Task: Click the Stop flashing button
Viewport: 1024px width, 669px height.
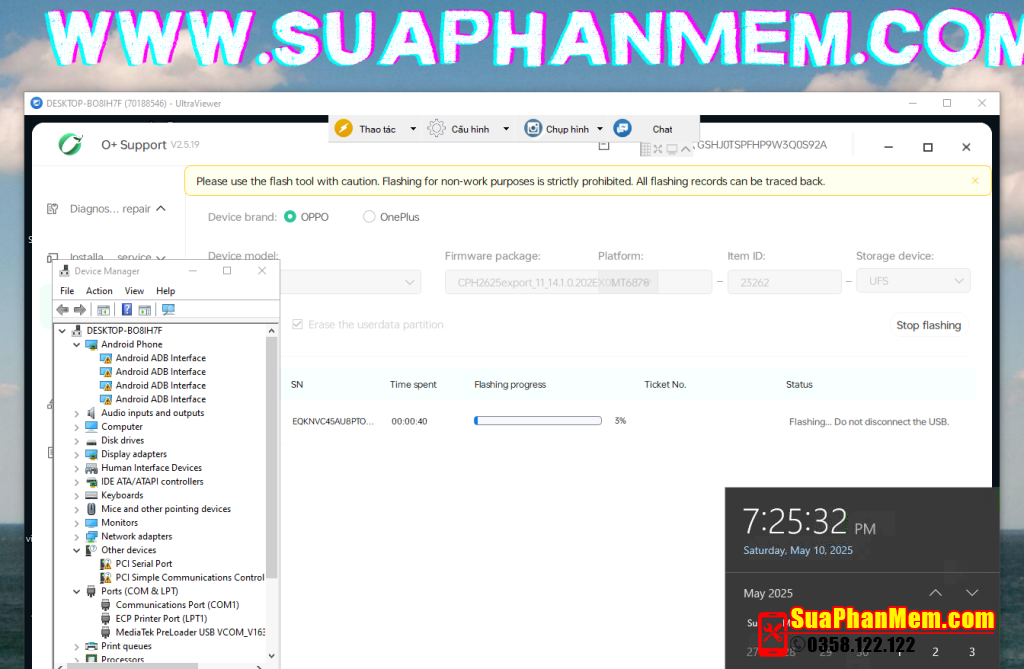Action: click(928, 325)
